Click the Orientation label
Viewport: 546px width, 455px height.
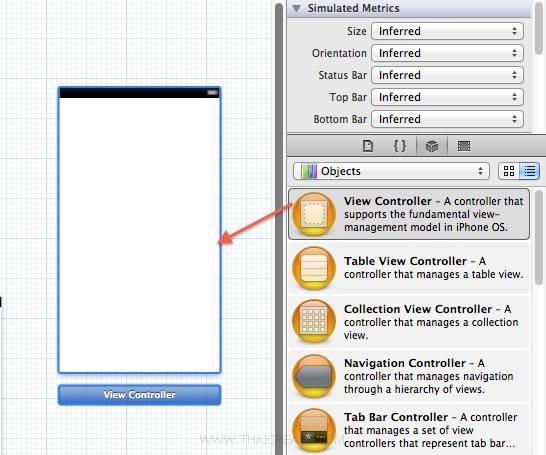(x=339, y=53)
